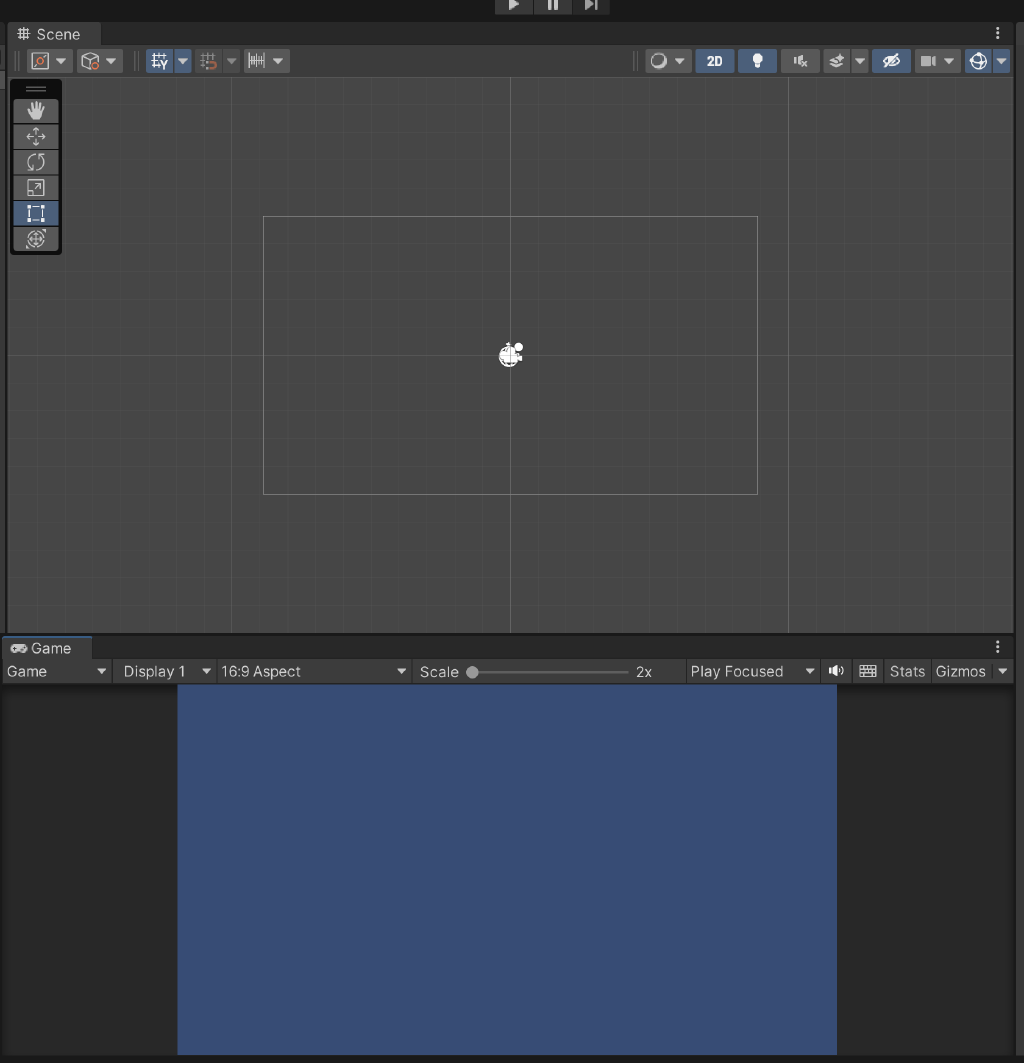This screenshot has width=1024, height=1063.
Task: Open the Display 1 dropdown
Action: tap(166, 671)
